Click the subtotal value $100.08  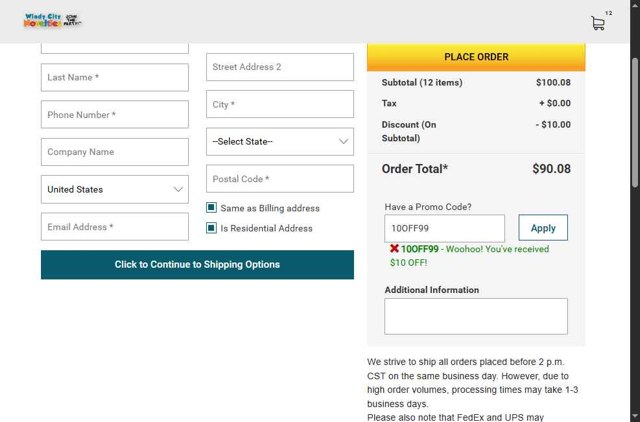[x=553, y=82]
